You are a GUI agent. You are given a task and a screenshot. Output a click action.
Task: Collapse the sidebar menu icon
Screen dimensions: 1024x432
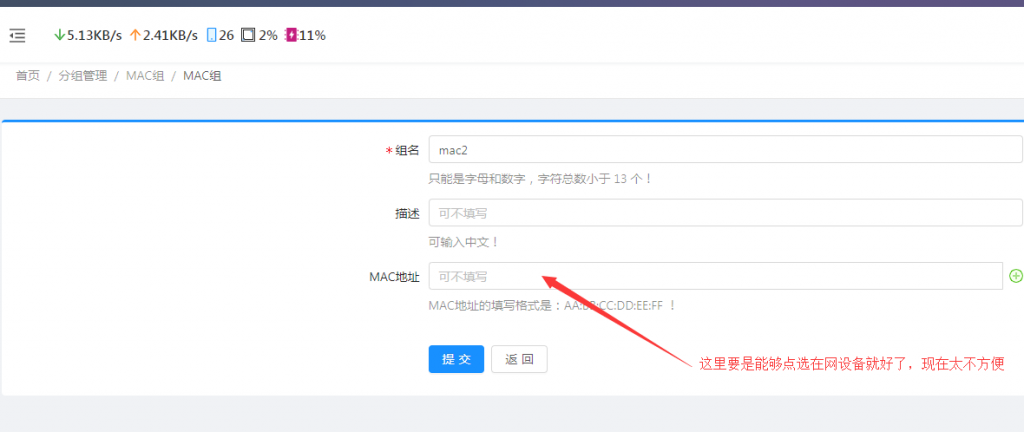point(18,35)
